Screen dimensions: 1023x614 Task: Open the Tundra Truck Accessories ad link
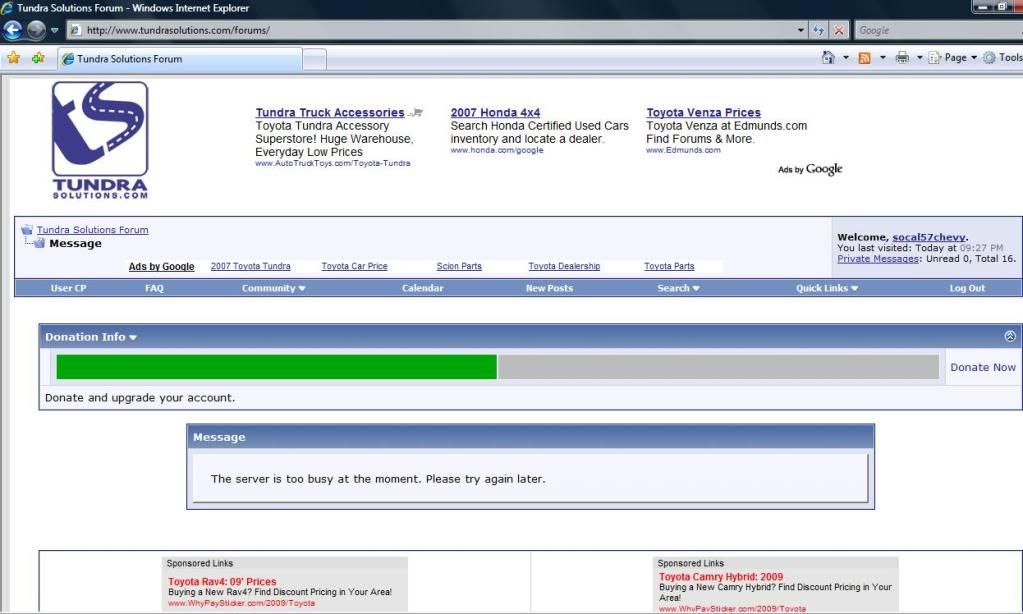tap(329, 112)
